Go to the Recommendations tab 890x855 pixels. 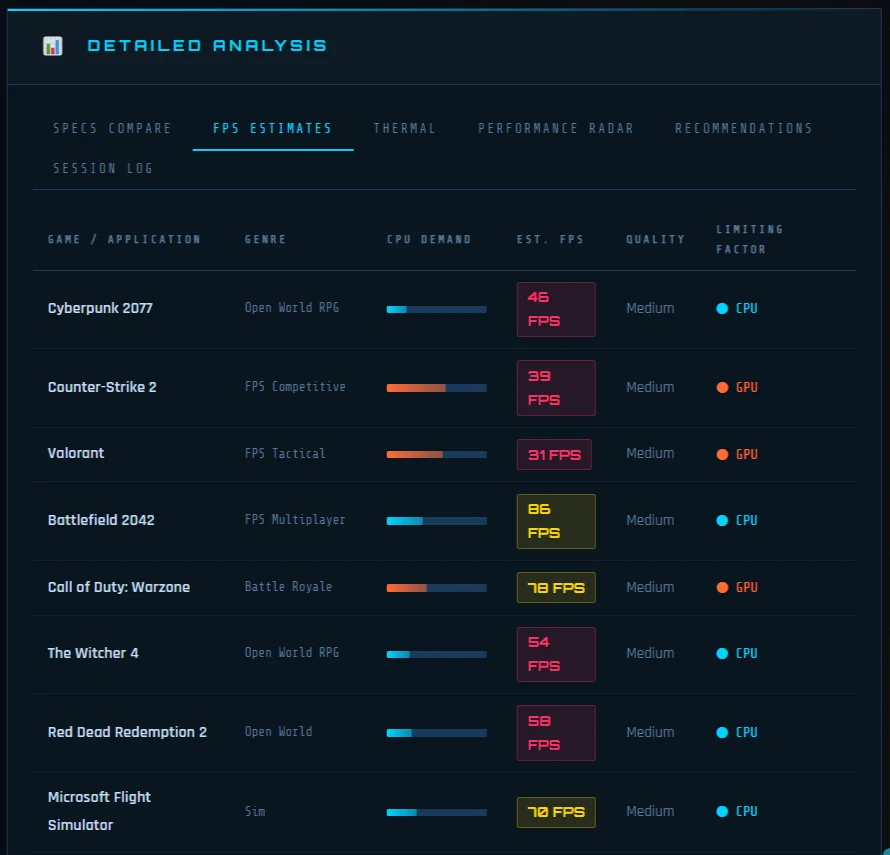(743, 129)
